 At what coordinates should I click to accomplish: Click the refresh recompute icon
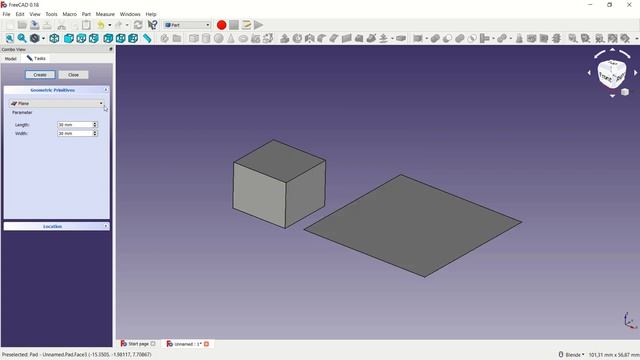click(138, 25)
